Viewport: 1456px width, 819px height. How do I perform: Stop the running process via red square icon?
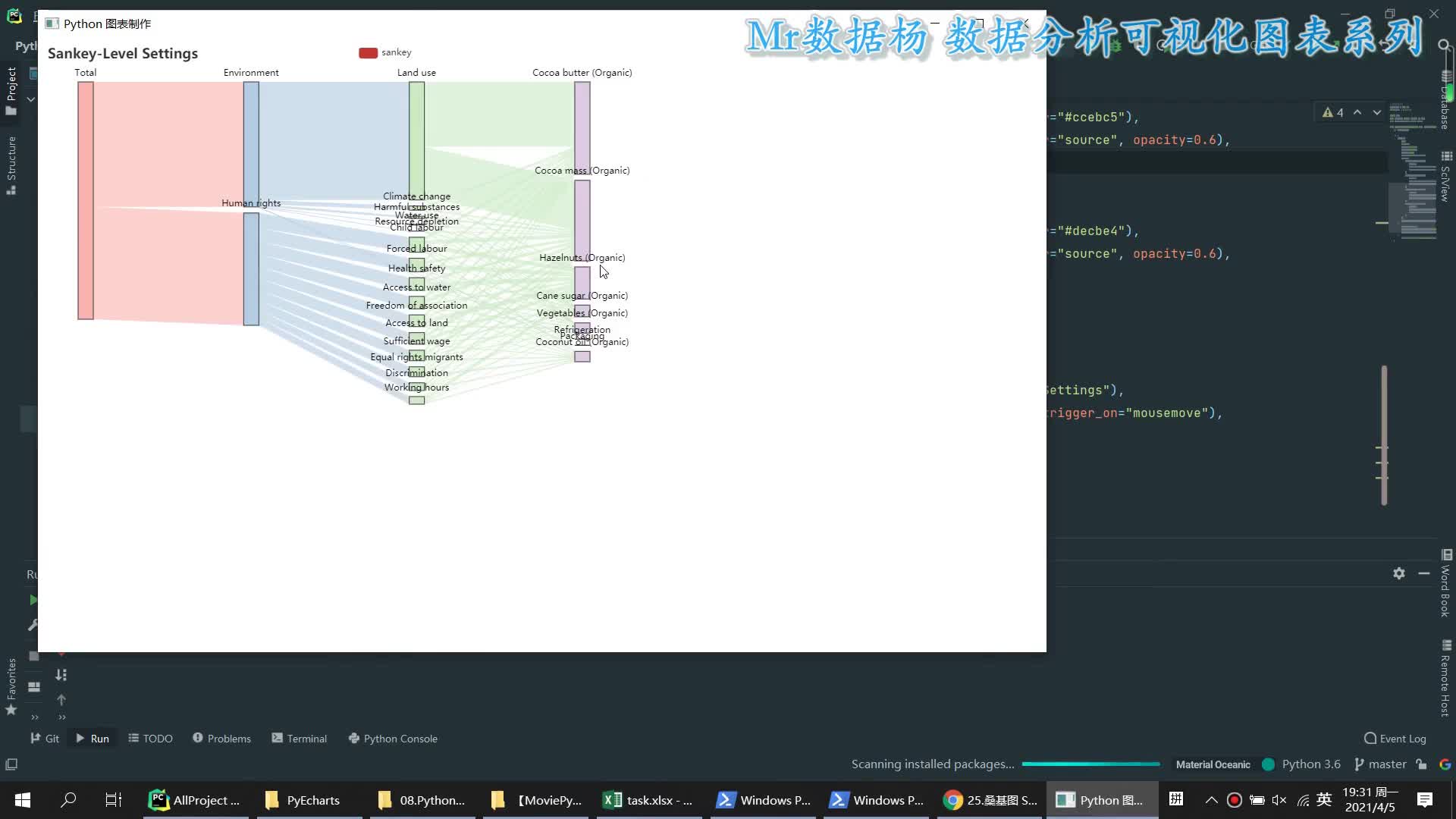tap(33, 656)
